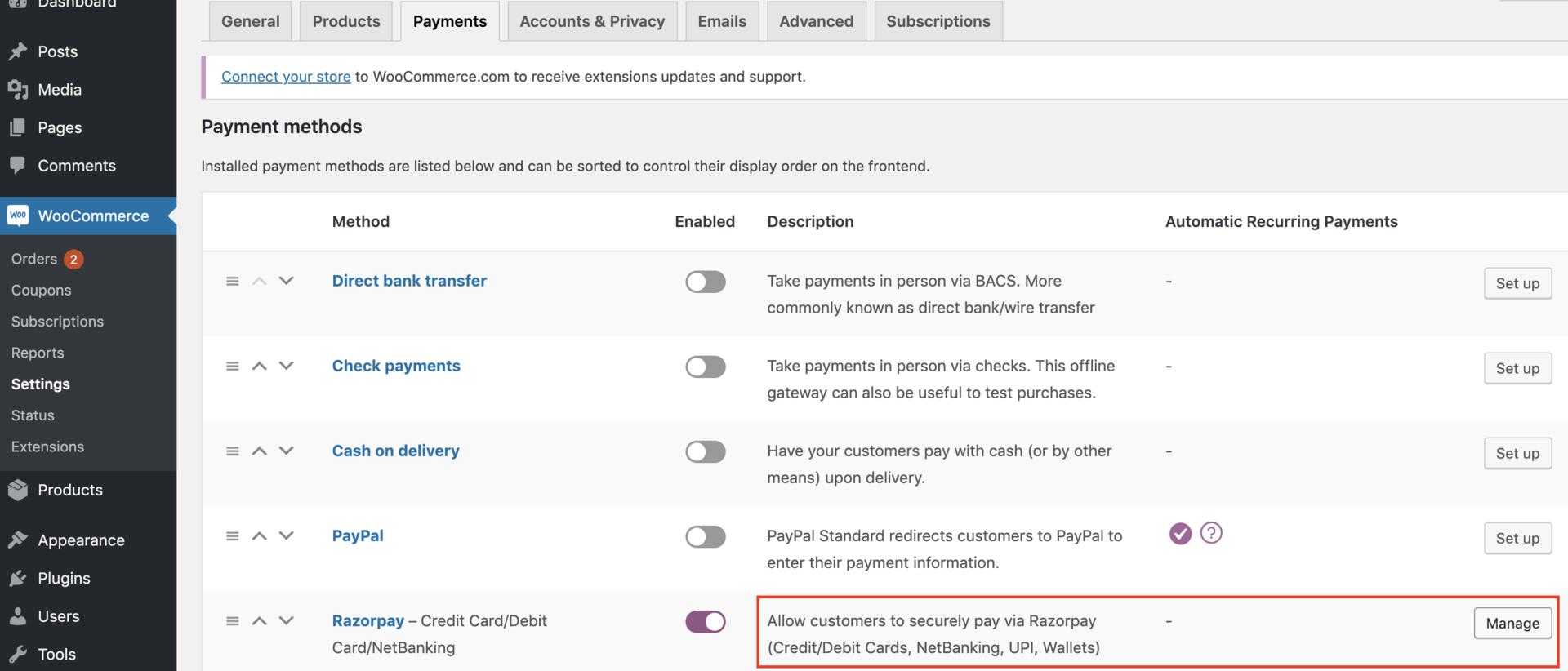Click the drag handle for PayPal
Screen dimensions: 1568x671
233,535
